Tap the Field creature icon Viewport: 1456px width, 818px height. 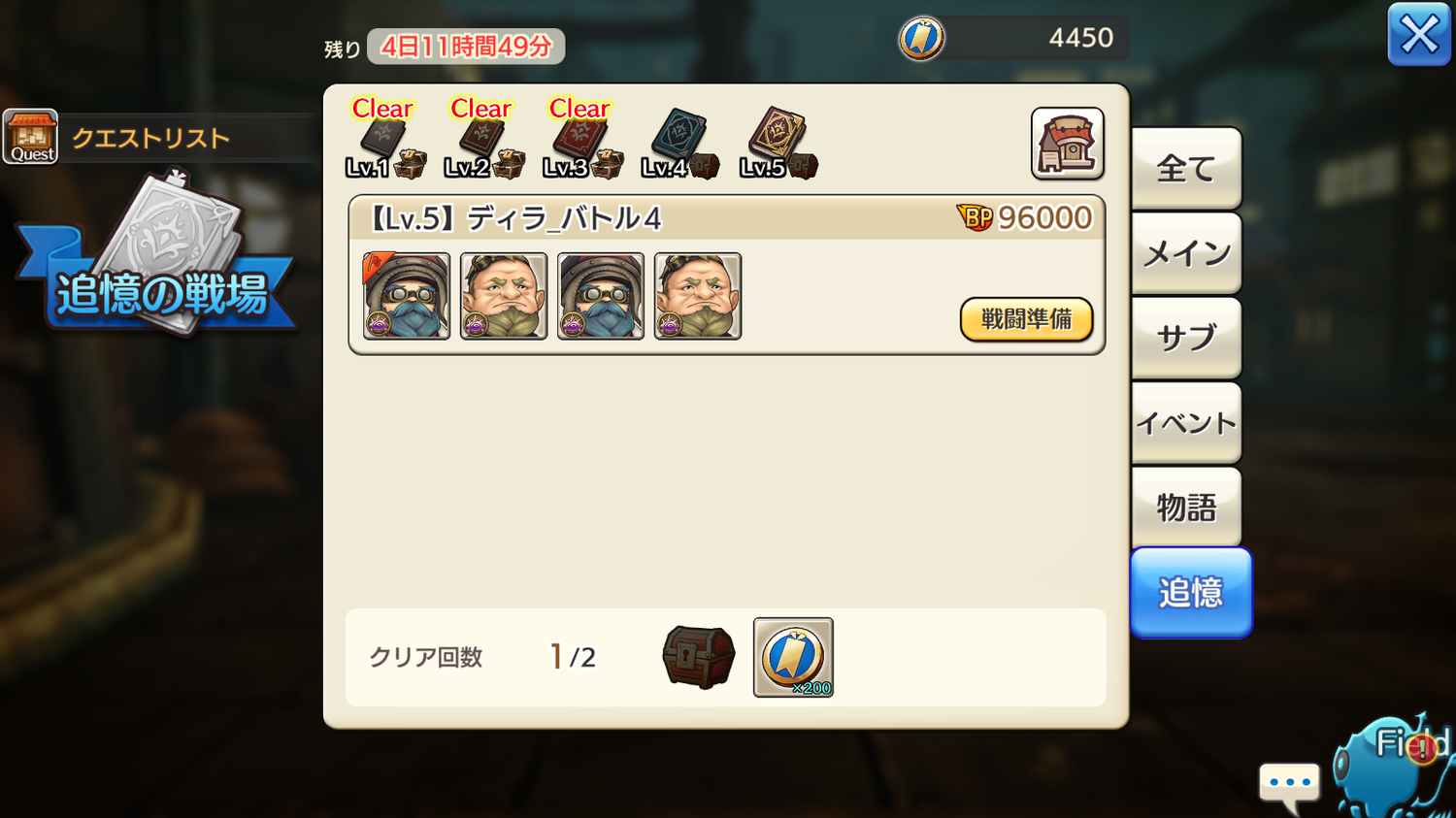pos(1394,767)
